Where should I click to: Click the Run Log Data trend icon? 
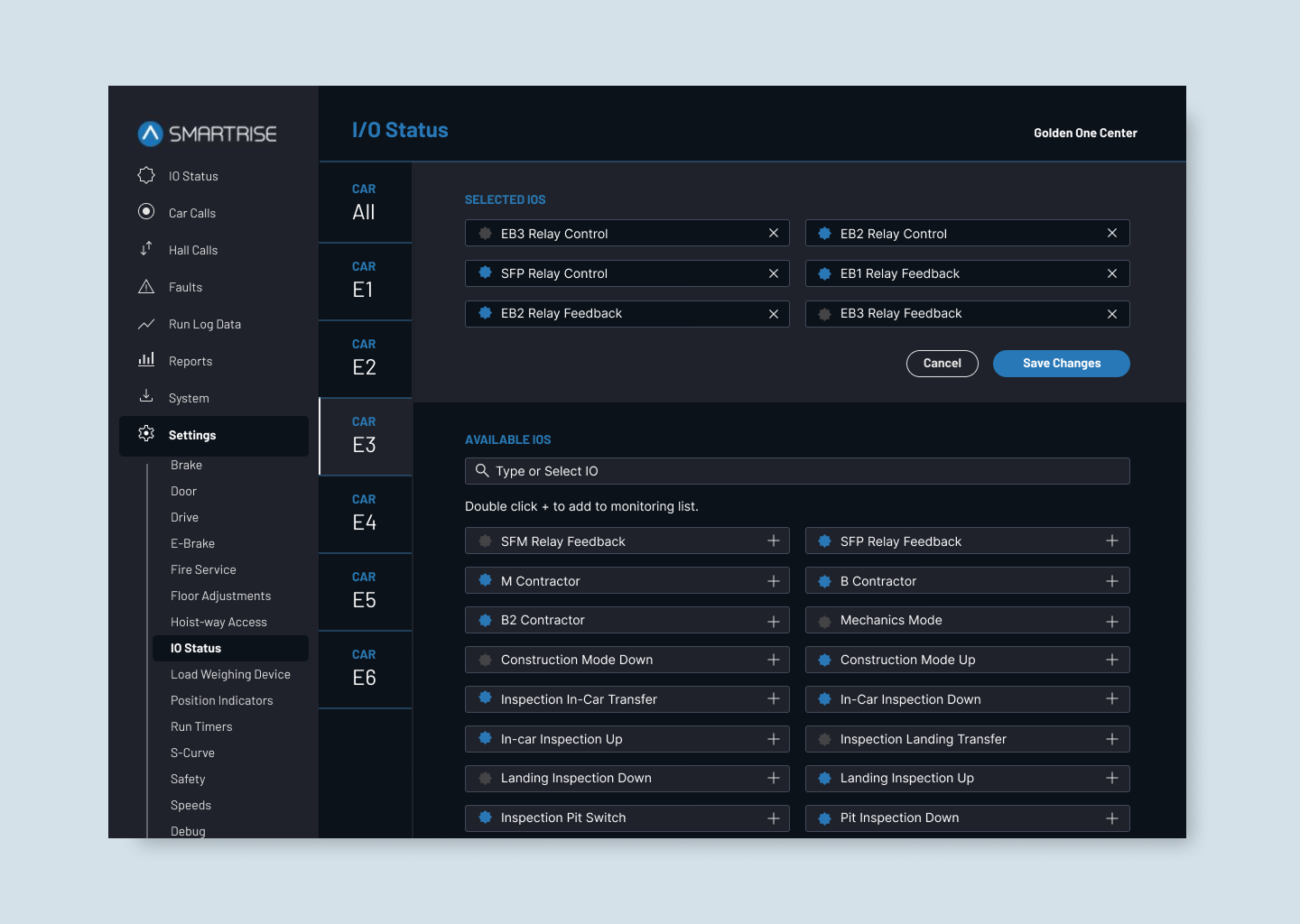click(x=146, y=324)
